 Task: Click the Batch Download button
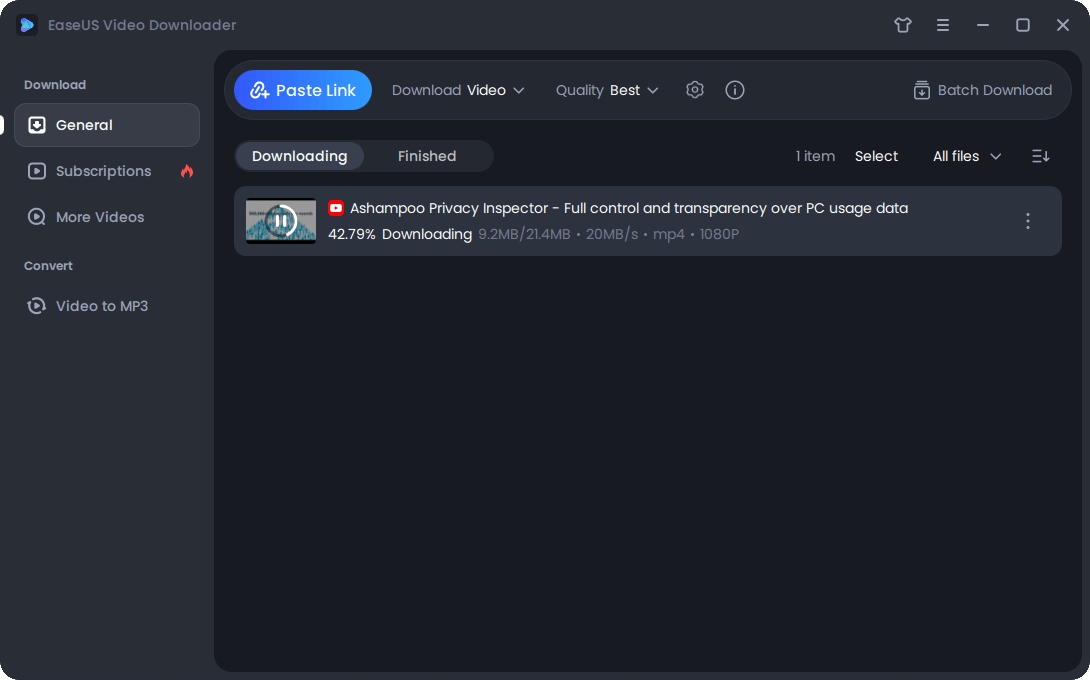(x=982, y=90)
